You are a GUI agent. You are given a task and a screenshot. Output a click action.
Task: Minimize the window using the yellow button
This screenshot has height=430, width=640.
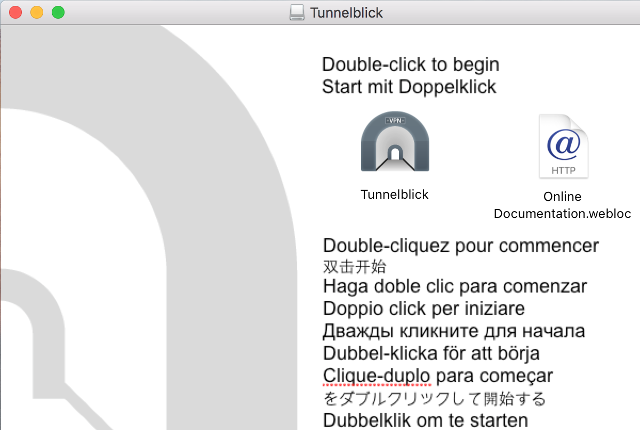pos(37,13)
